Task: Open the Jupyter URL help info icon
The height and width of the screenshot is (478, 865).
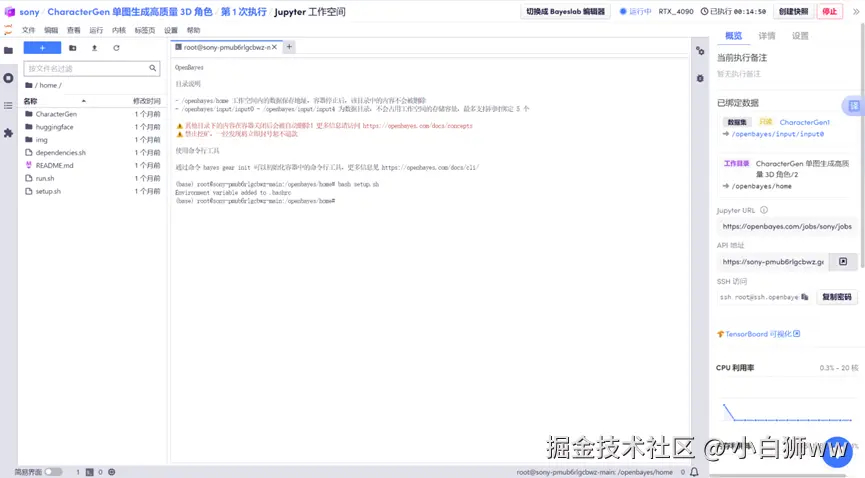Action: tap(764, 210)
